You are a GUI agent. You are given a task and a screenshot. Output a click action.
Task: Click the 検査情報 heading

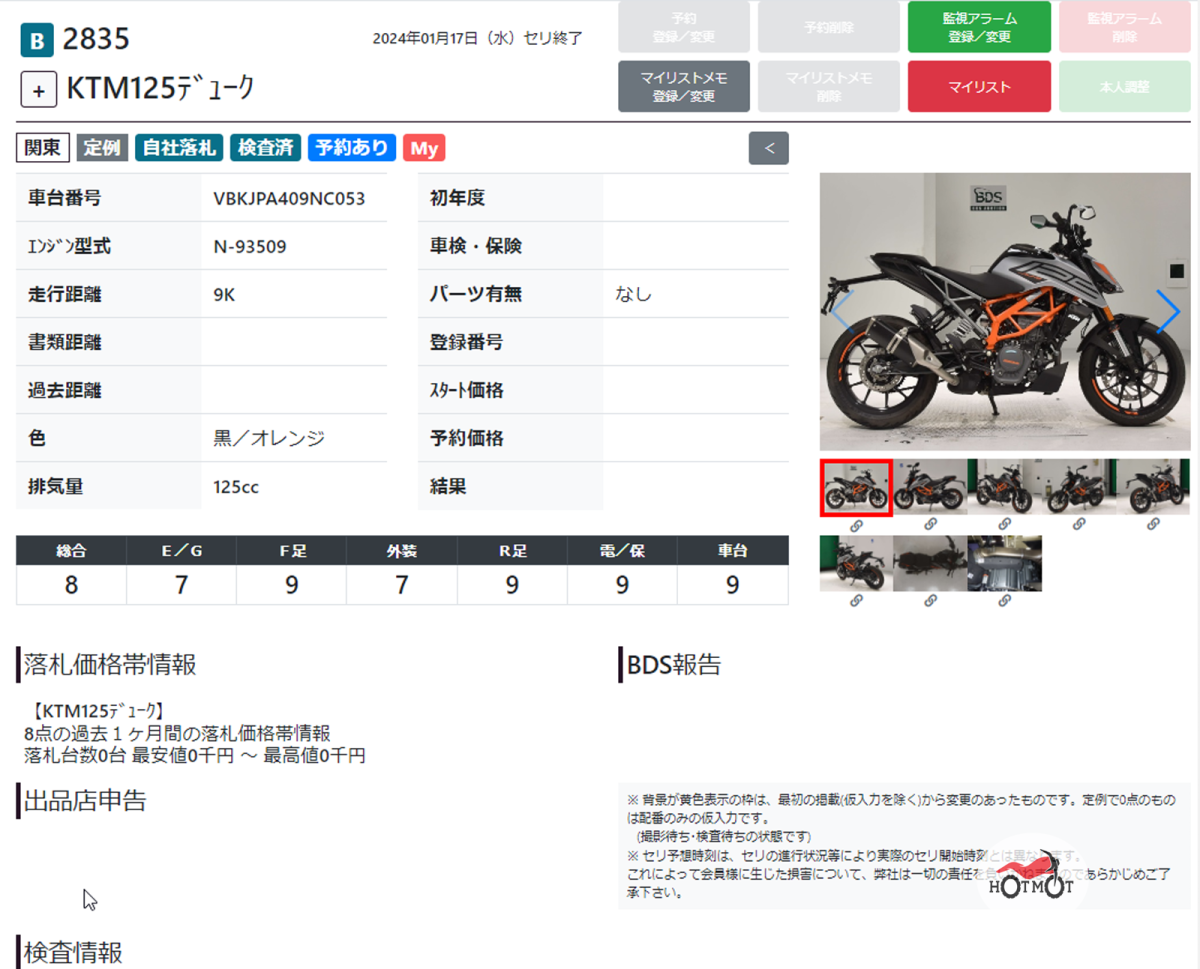point(73,952)
